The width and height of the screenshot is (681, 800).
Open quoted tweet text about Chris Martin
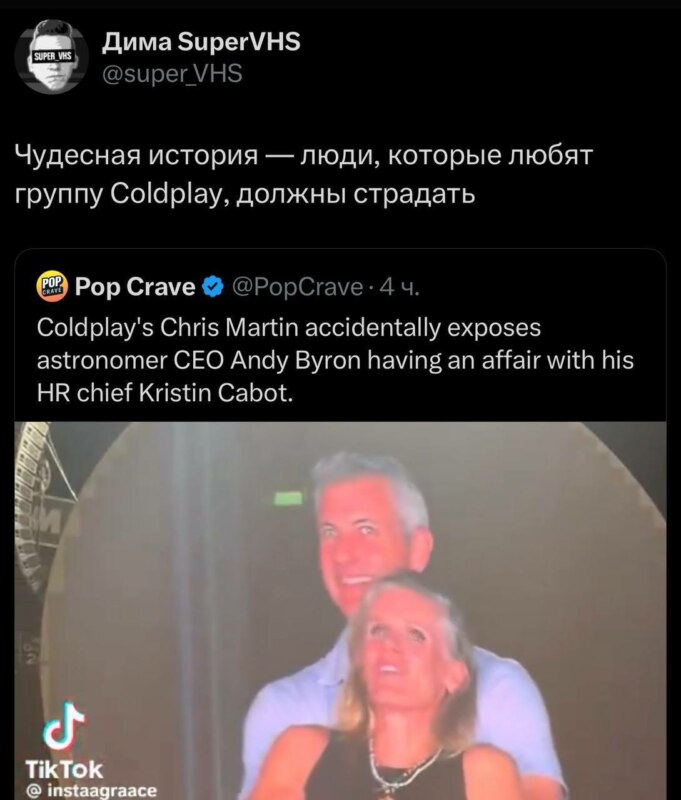tap(335, 360)
